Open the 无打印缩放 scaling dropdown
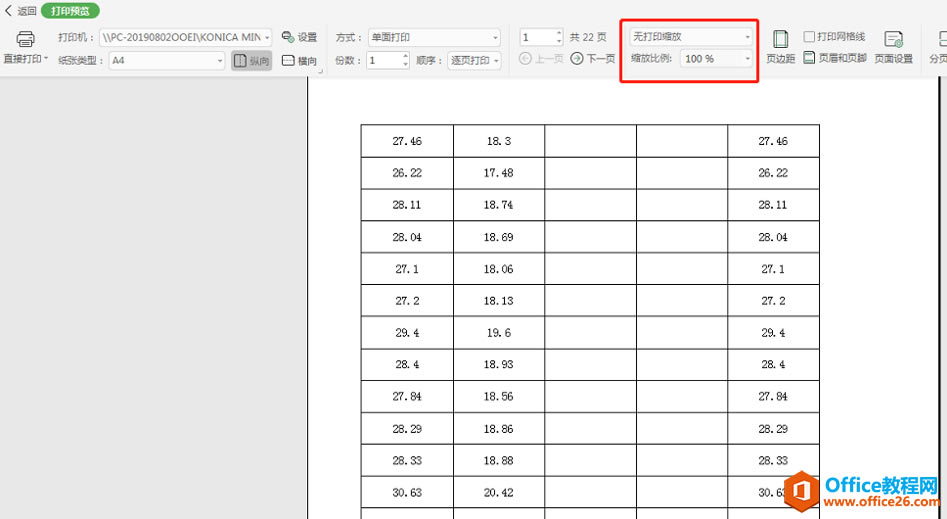The image size is (947, 519). pos(692,37)
